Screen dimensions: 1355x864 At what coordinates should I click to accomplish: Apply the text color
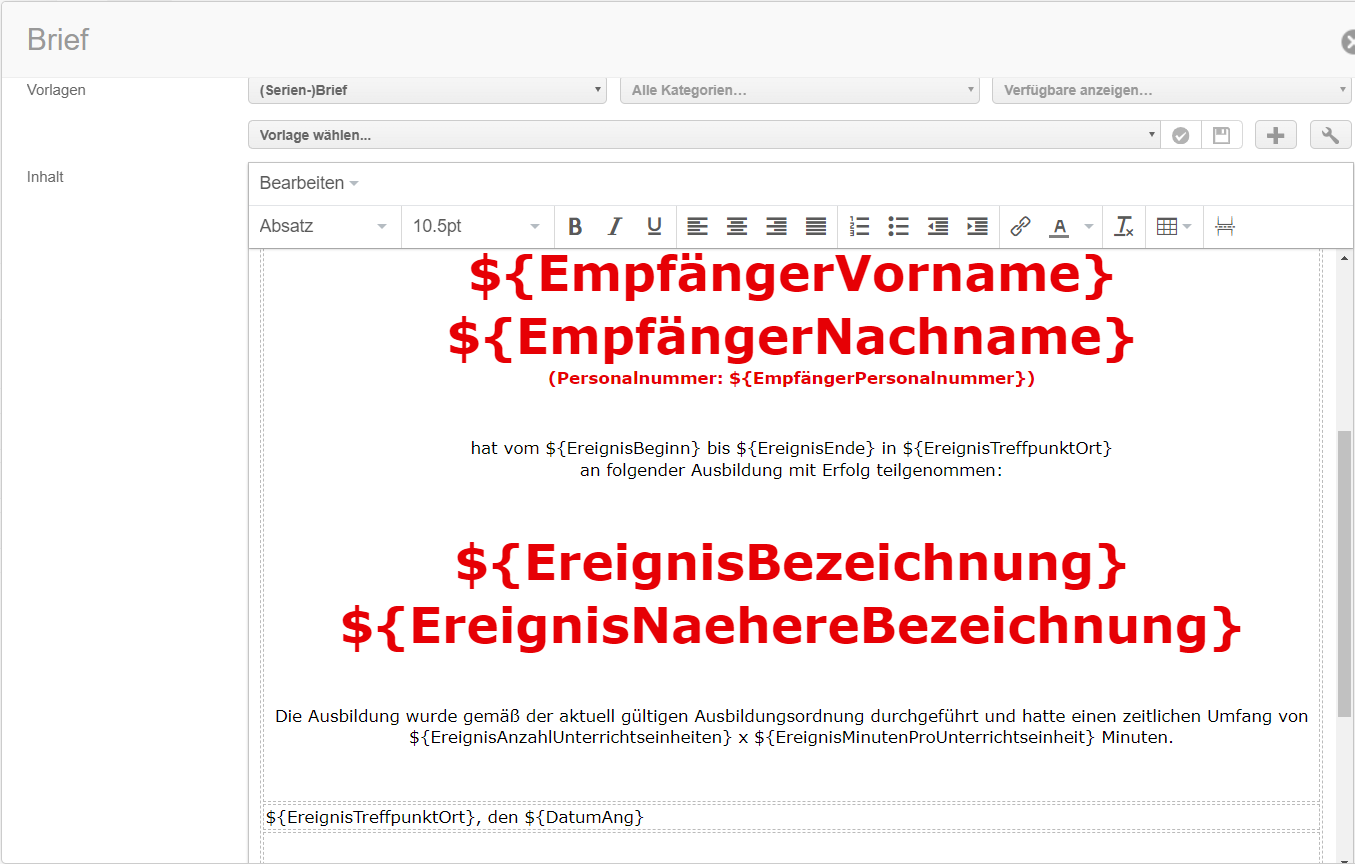click(1059, 227)
